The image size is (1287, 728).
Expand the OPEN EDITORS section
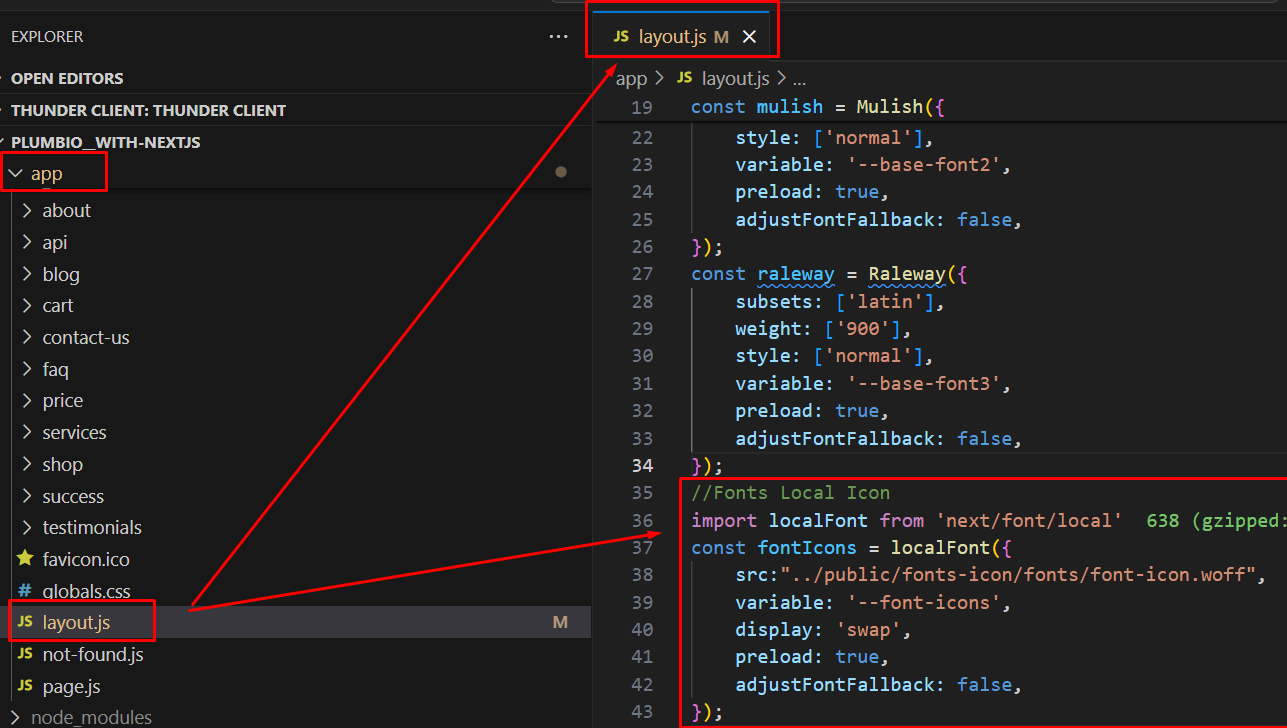(67, 78)
